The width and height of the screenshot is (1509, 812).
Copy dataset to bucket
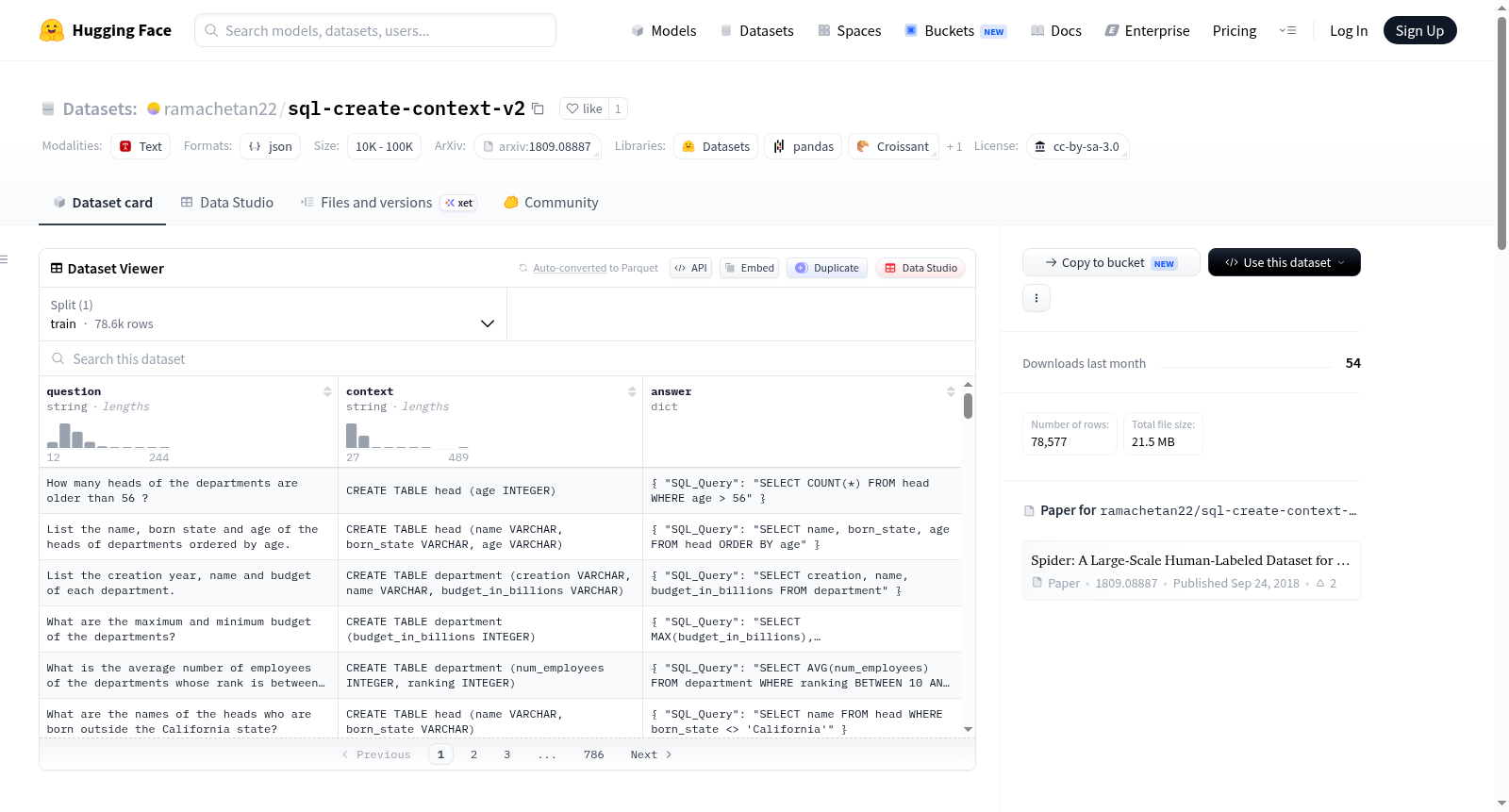(1111, 262)
